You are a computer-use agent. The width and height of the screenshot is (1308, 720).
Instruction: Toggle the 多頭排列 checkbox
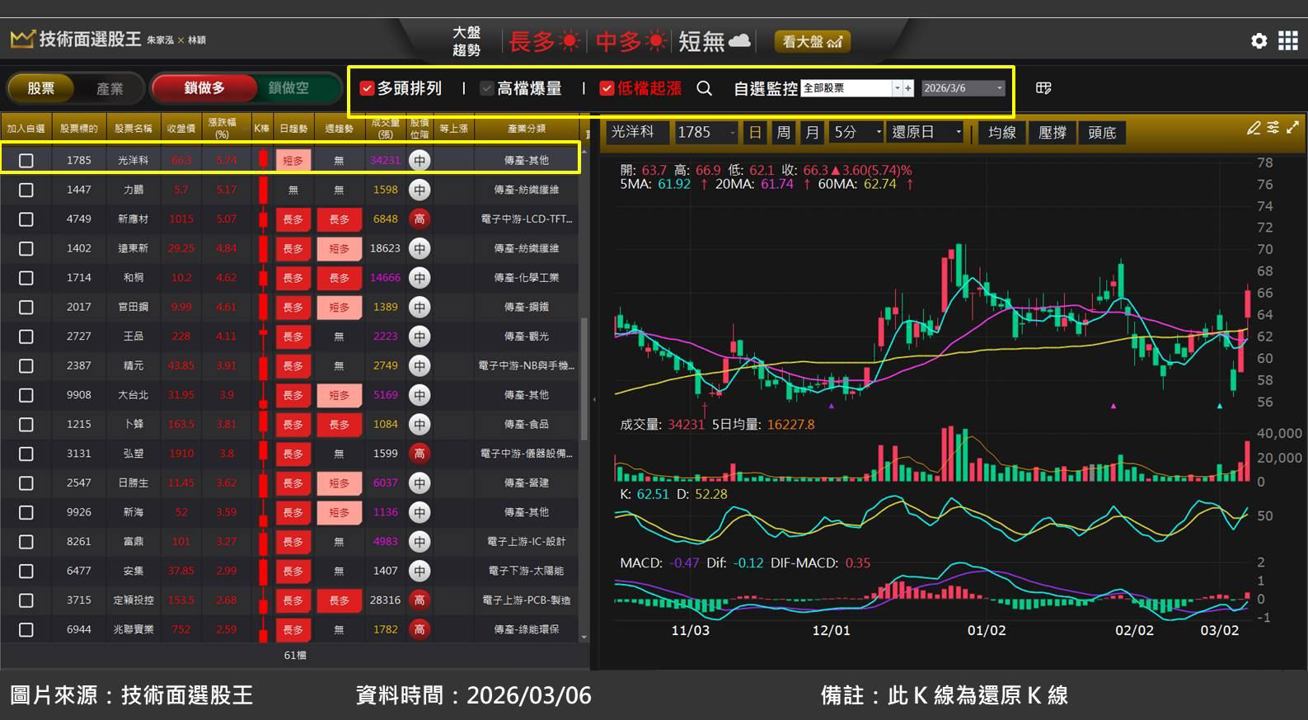[366, 88]
